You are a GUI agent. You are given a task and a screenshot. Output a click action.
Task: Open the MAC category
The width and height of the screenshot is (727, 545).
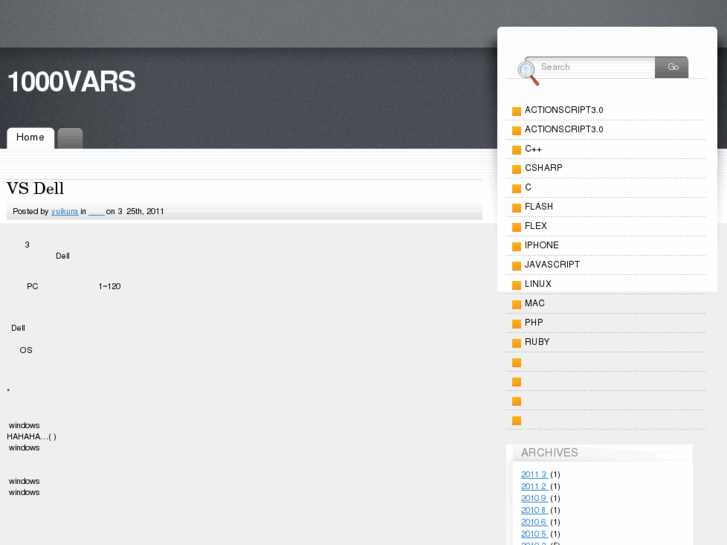(535, 303)
